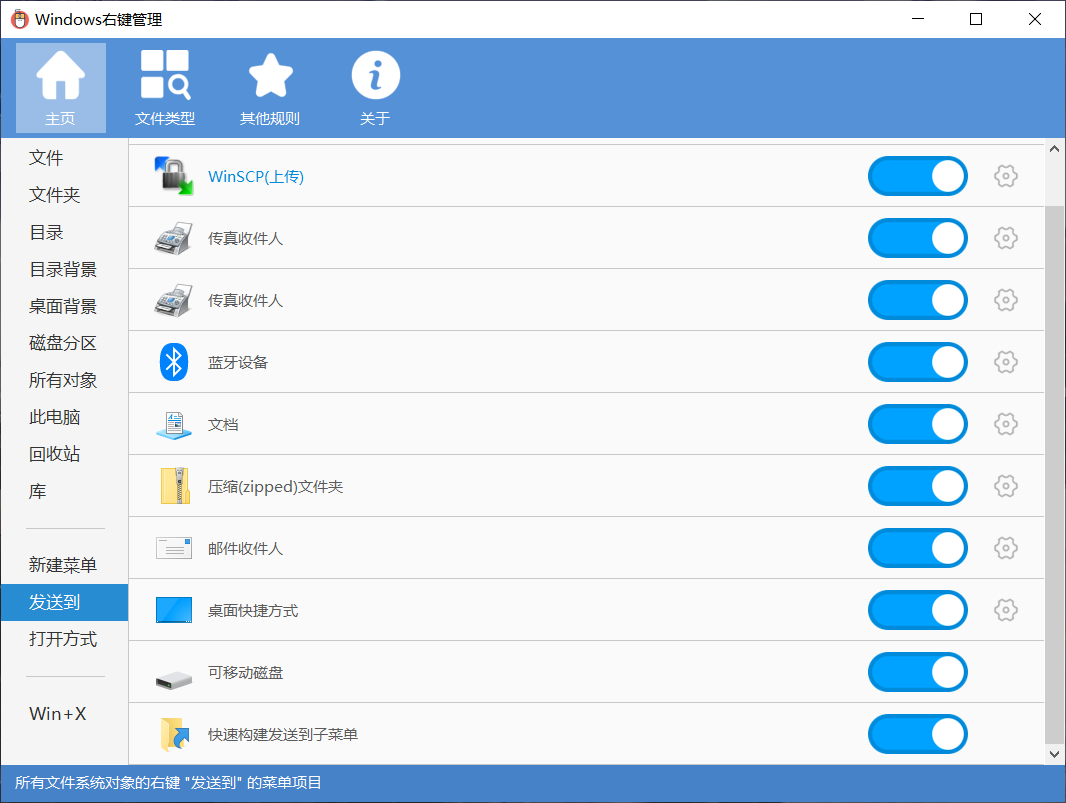
Task: Click the 压缩(zipped)文件夹 zip folder icon
Action: pyautogui.click(x=175, y=485)
